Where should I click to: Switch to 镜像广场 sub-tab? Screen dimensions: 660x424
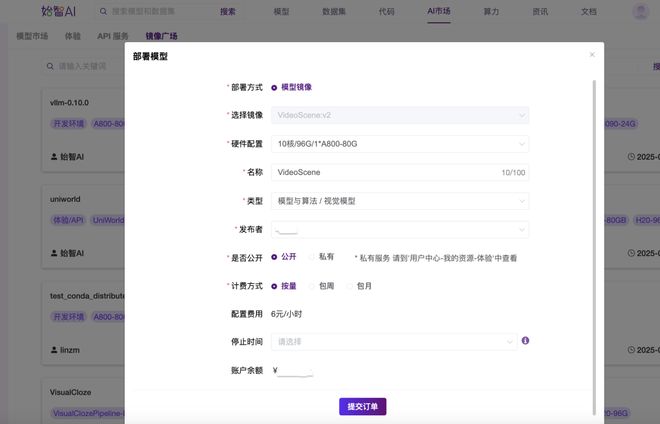click(x=162, y=36)
